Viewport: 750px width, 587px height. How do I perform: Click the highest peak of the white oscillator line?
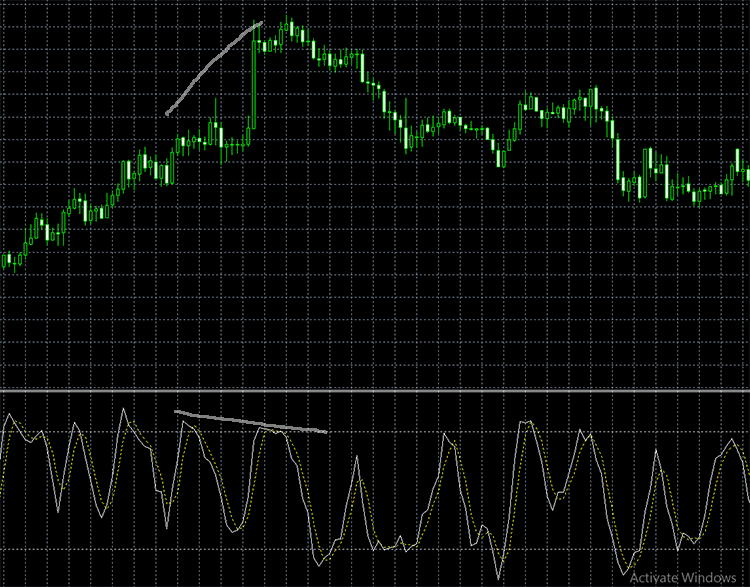click(x=124, y=410)
